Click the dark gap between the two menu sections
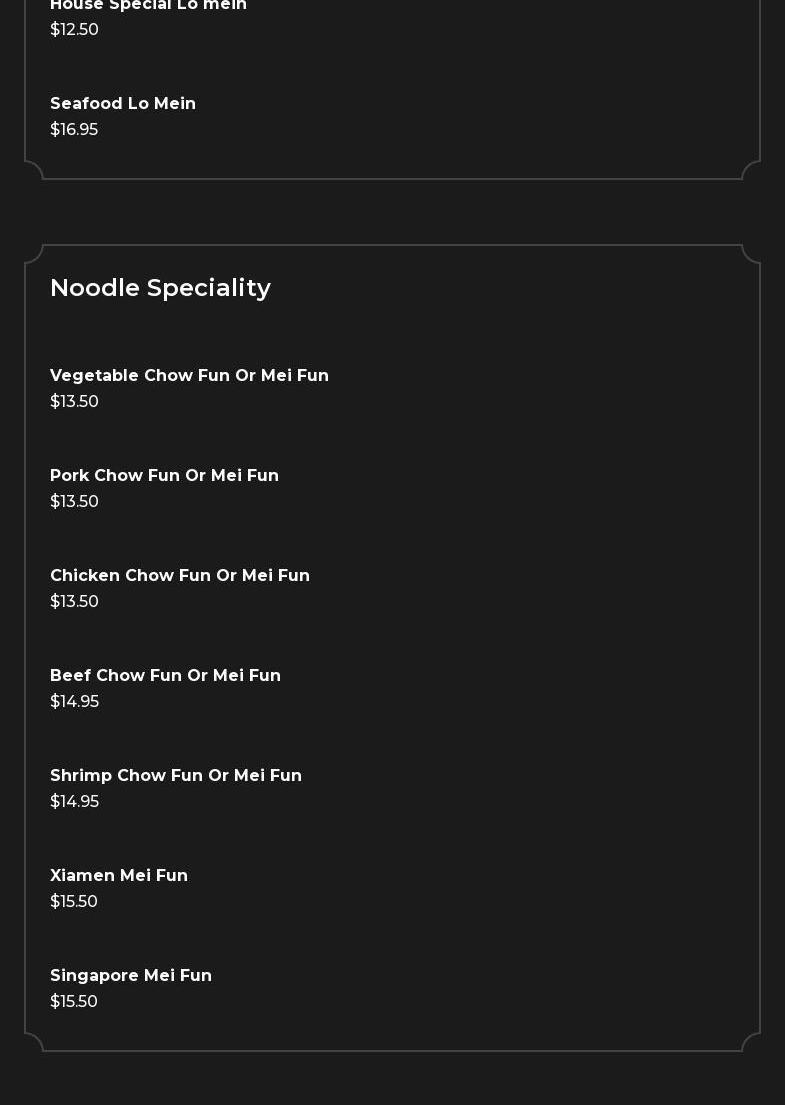785x1105 pixels. (x=392, y=212)
